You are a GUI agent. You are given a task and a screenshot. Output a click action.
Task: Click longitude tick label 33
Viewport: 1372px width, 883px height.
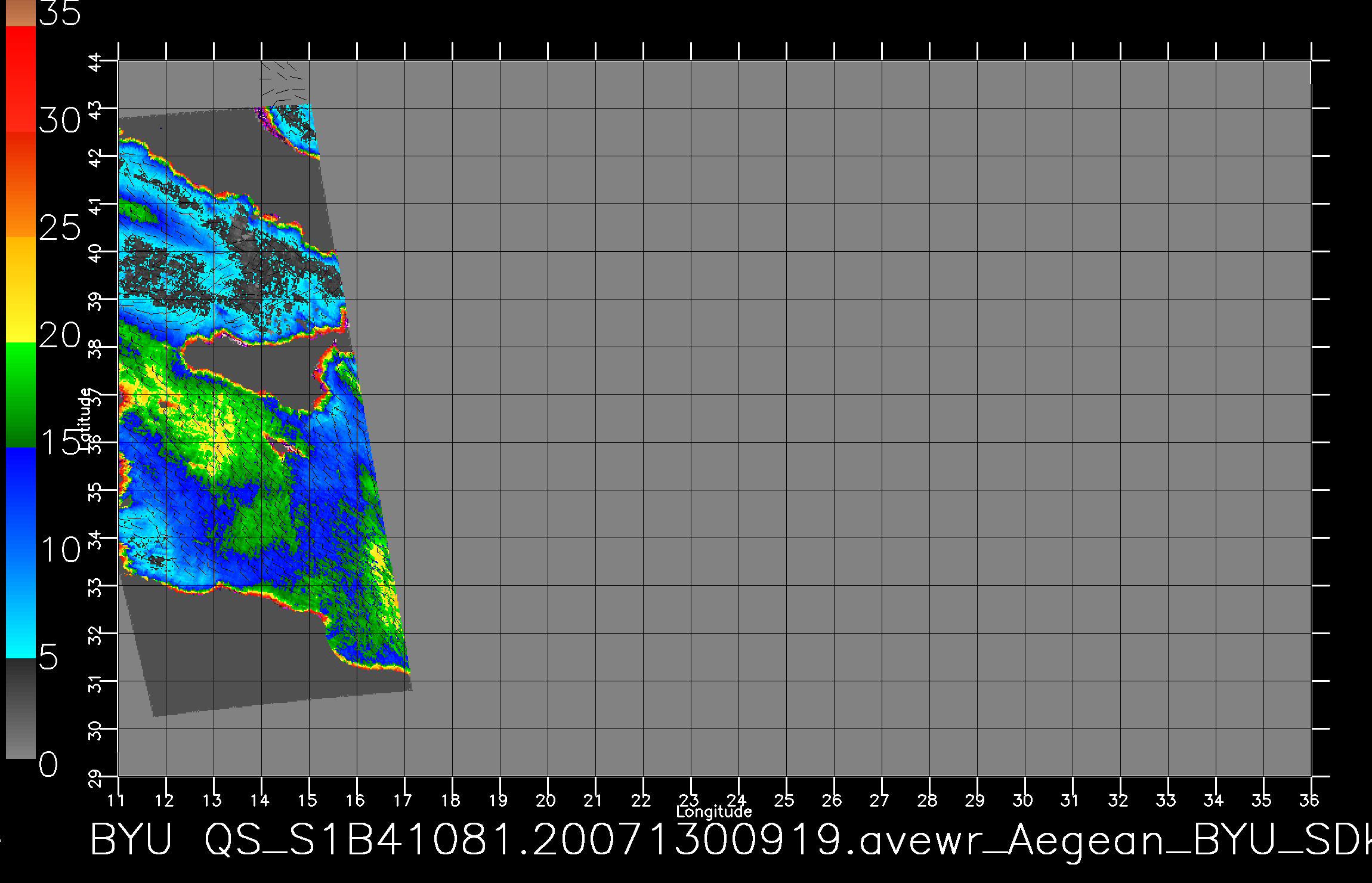(1166, 800)
